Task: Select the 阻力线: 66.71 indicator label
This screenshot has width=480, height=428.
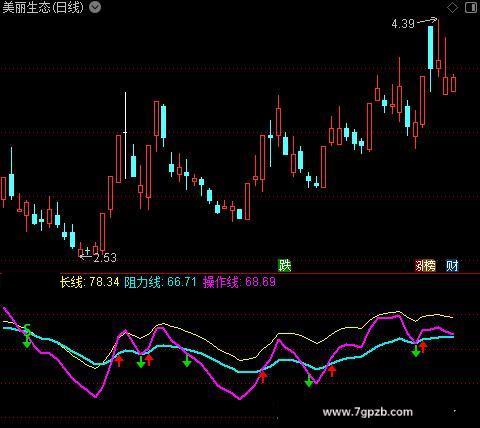Action: (x=160, y=282)
